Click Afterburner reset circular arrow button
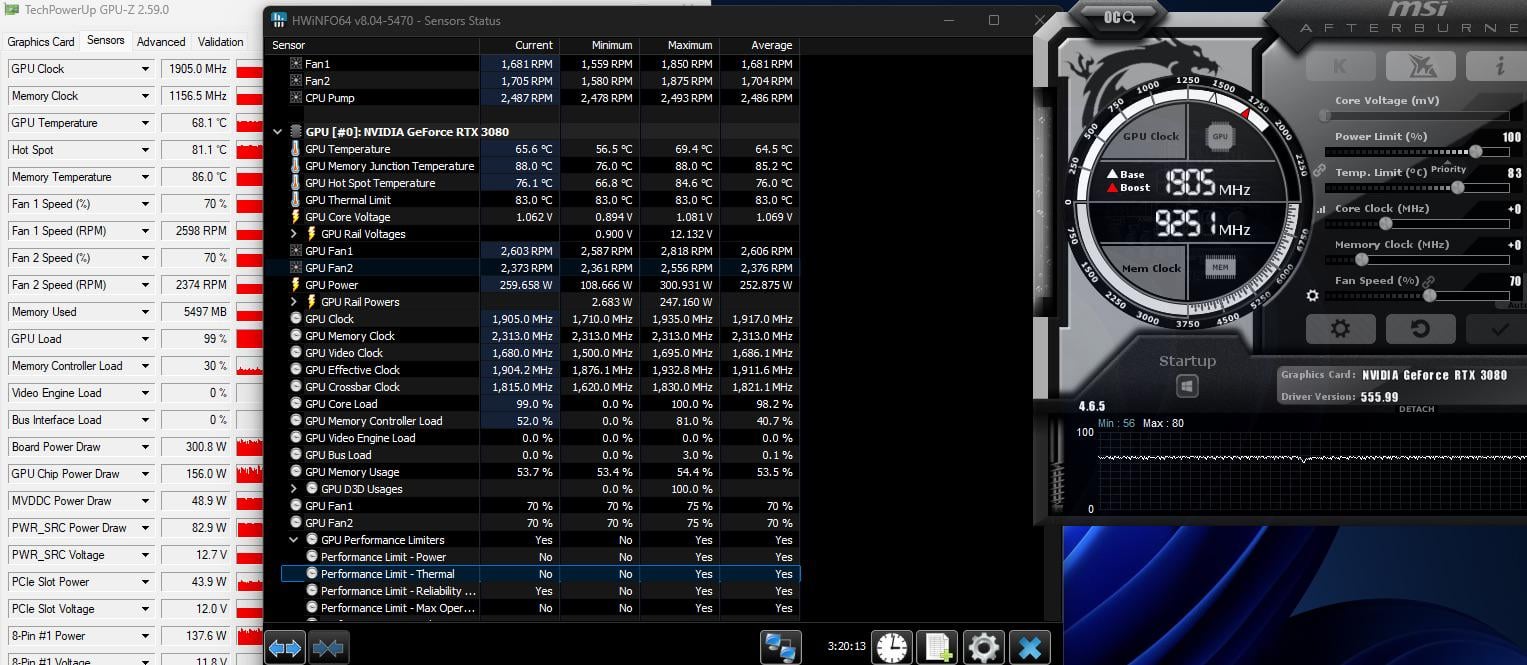The image size is (1527, 665). pos(1420,329)
